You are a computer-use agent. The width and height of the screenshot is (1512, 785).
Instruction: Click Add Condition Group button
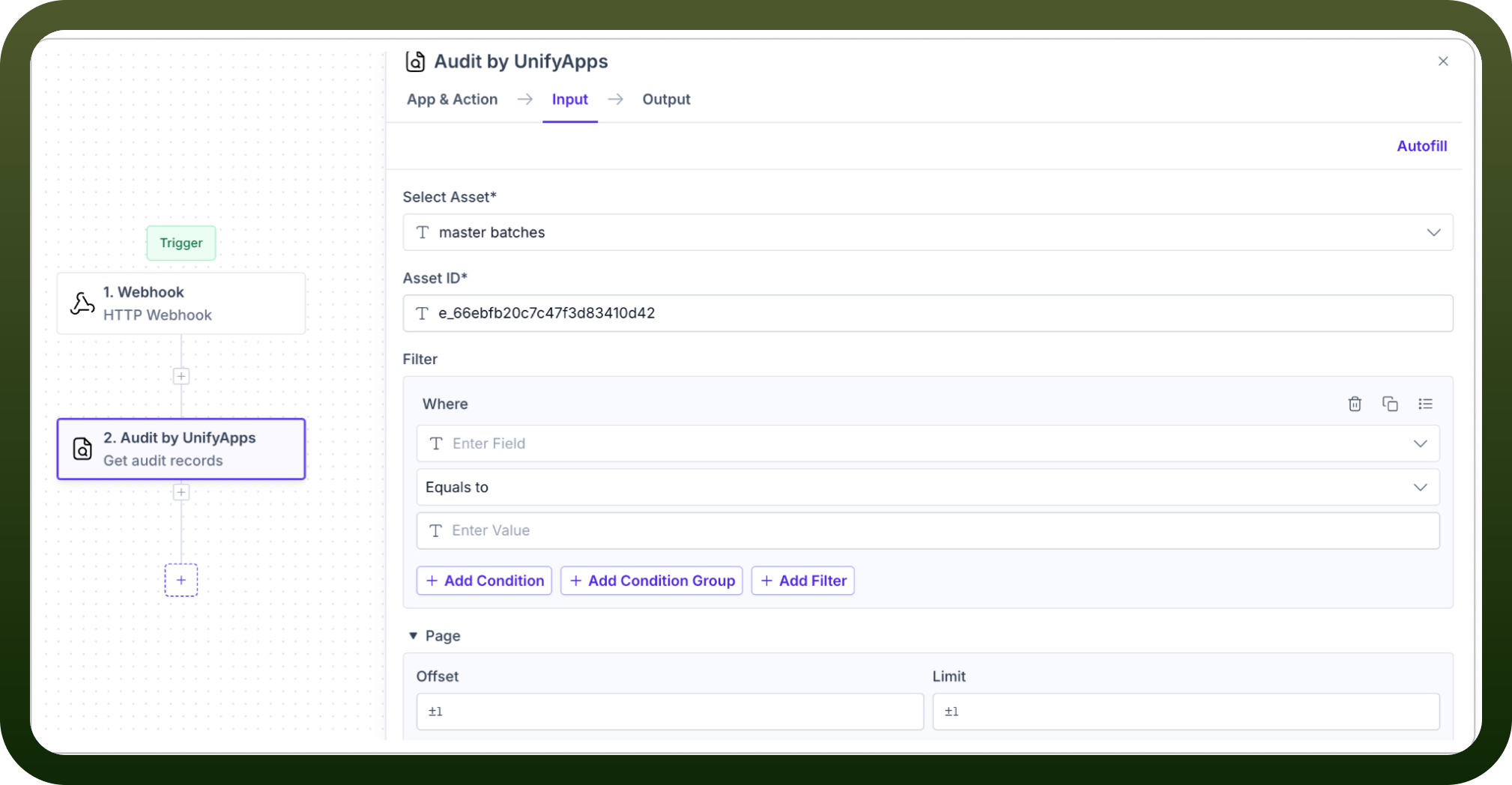(651, 581)
